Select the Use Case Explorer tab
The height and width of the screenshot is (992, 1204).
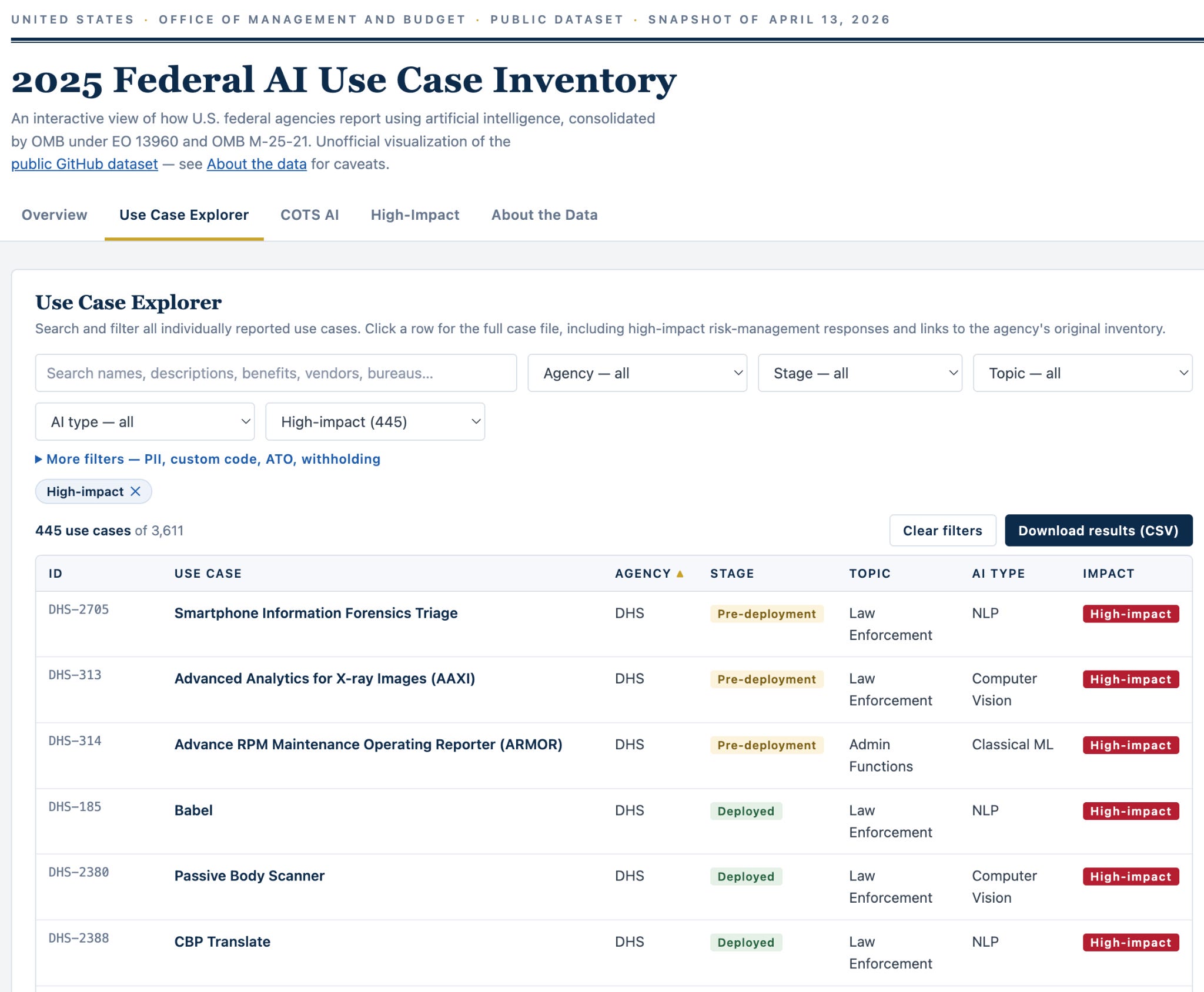[x=184, y=215]
